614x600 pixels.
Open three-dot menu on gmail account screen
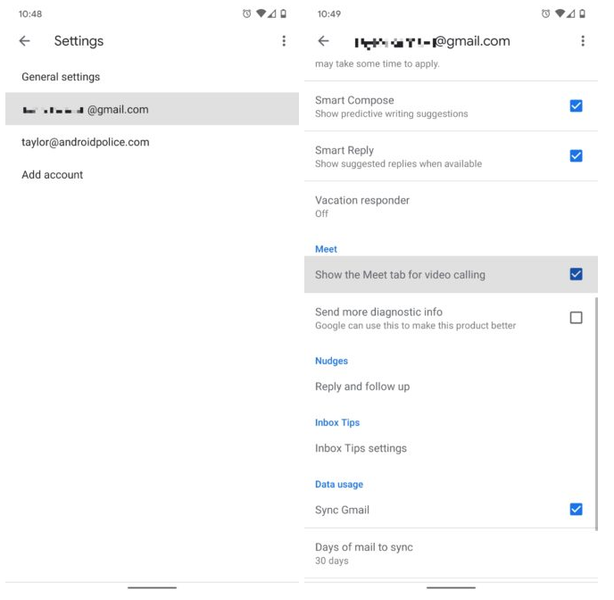click(x=583, y=41)
